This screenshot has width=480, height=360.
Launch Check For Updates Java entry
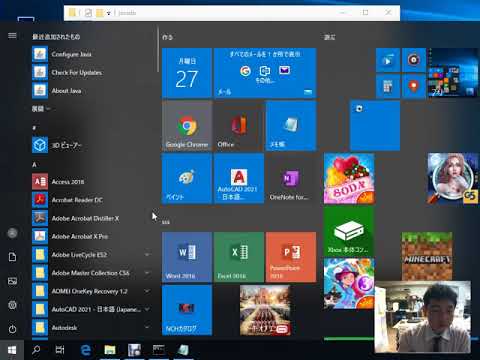[x=90, y=72]
